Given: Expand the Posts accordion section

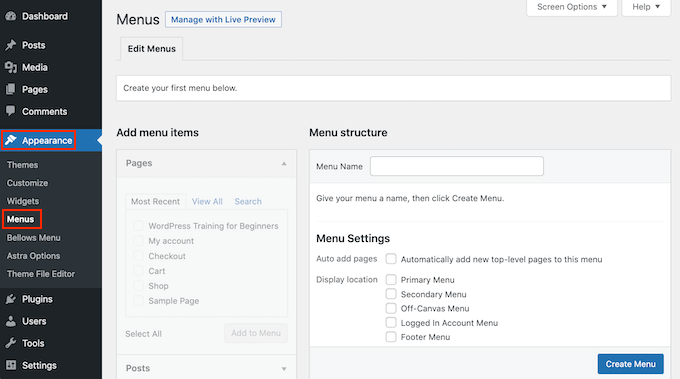Looking at the screenshot, I should point(206,368).
